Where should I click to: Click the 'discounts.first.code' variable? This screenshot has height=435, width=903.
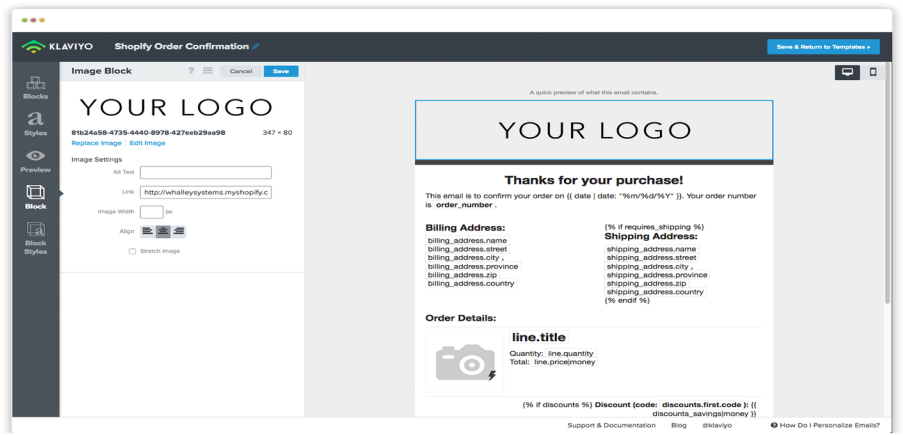click(x=699, y=404)
